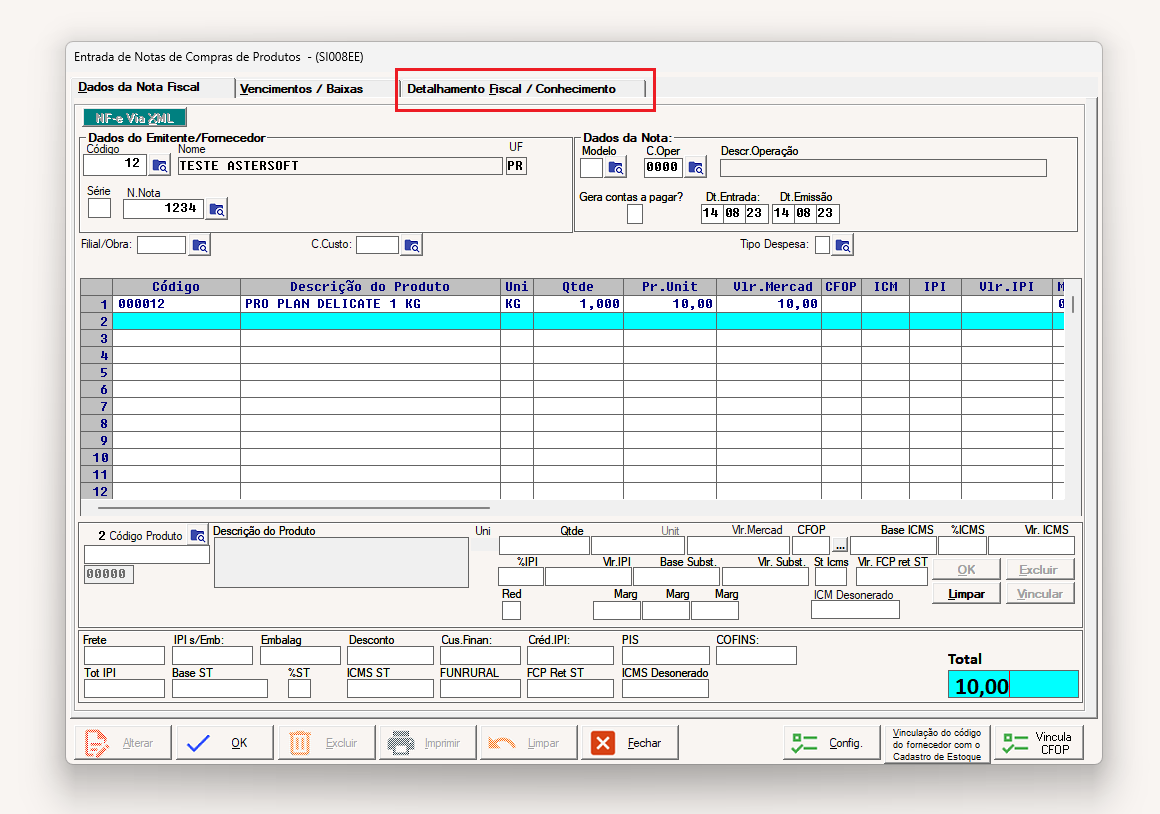Screen dimensions: 1160x814
Task: Click the UF field showing PR
Action: (x=516, y=166)
